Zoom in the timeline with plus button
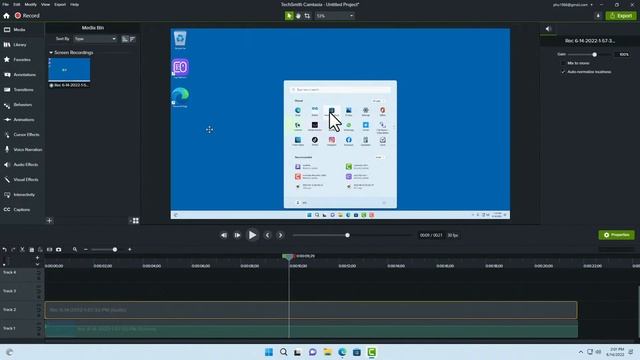This screenshot has width=640, height=360. 130,250
